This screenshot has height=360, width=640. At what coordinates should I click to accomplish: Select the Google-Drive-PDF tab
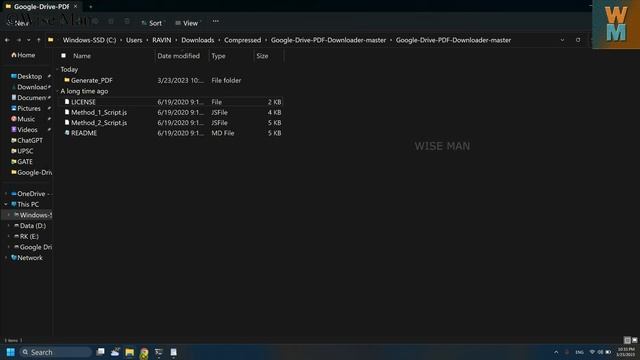pos(41,7)
